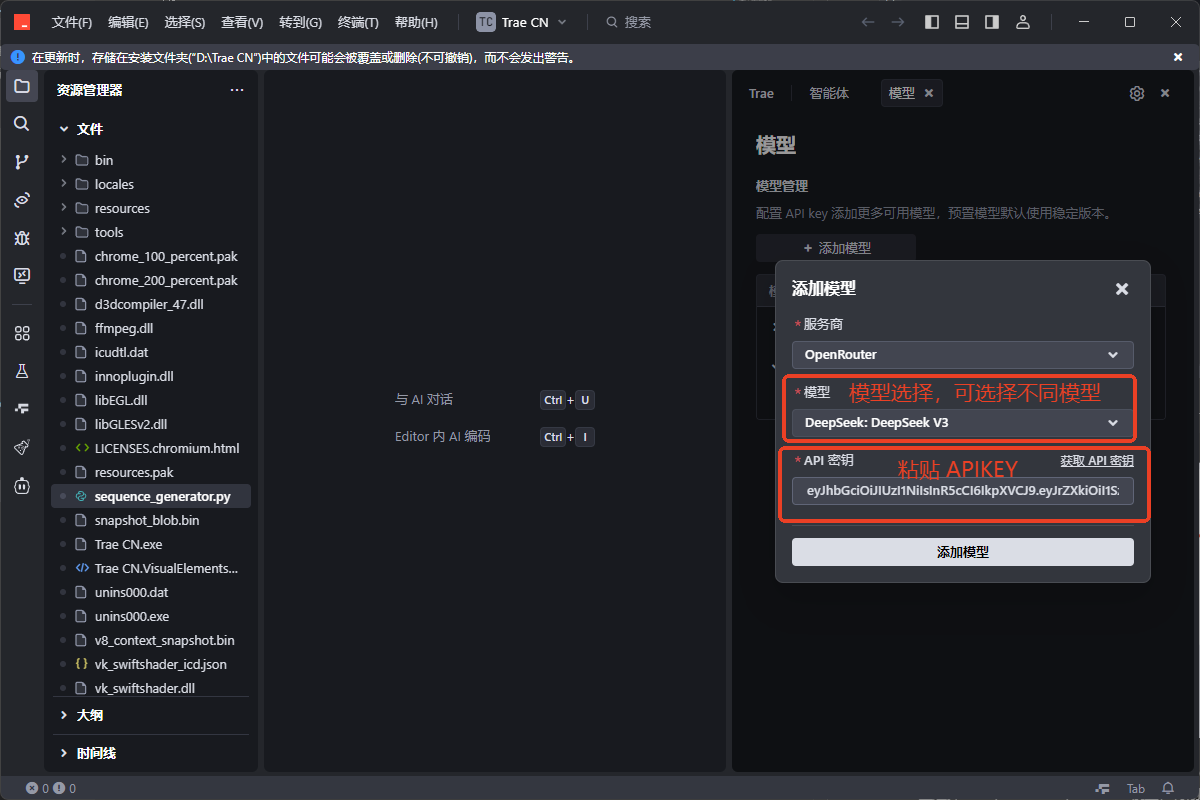The height and width of the screenshot is (800, 1200).
Task: Open the Remote Explorer monitor icon
Action: 22,276
